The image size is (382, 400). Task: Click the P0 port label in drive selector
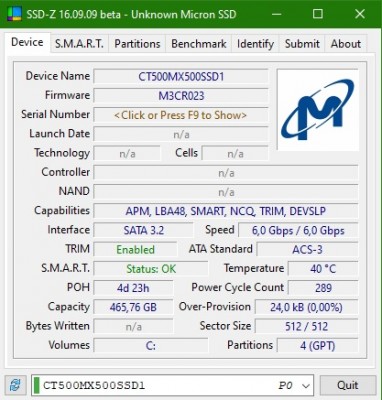tap(285, 386)
